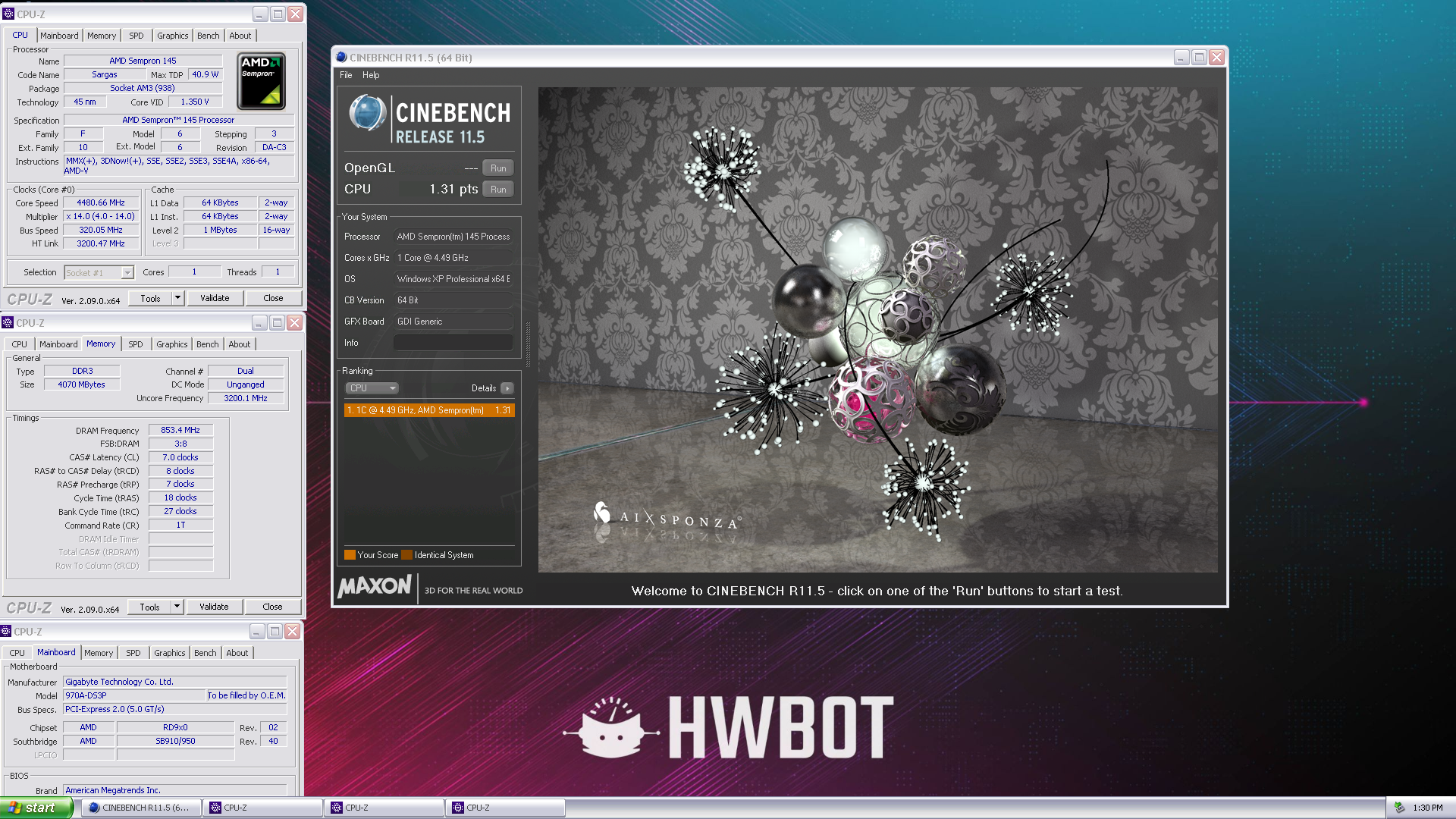This screenshot has width=1456, height=819.
Task: Click Close button in Memory CPU-Z window
Action: coord(272,607)
